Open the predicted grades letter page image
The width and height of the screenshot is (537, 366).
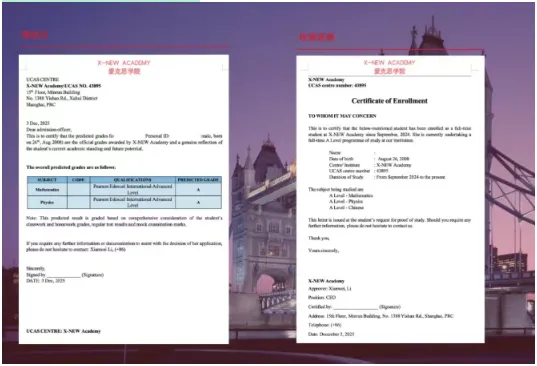tap(124, 199)
